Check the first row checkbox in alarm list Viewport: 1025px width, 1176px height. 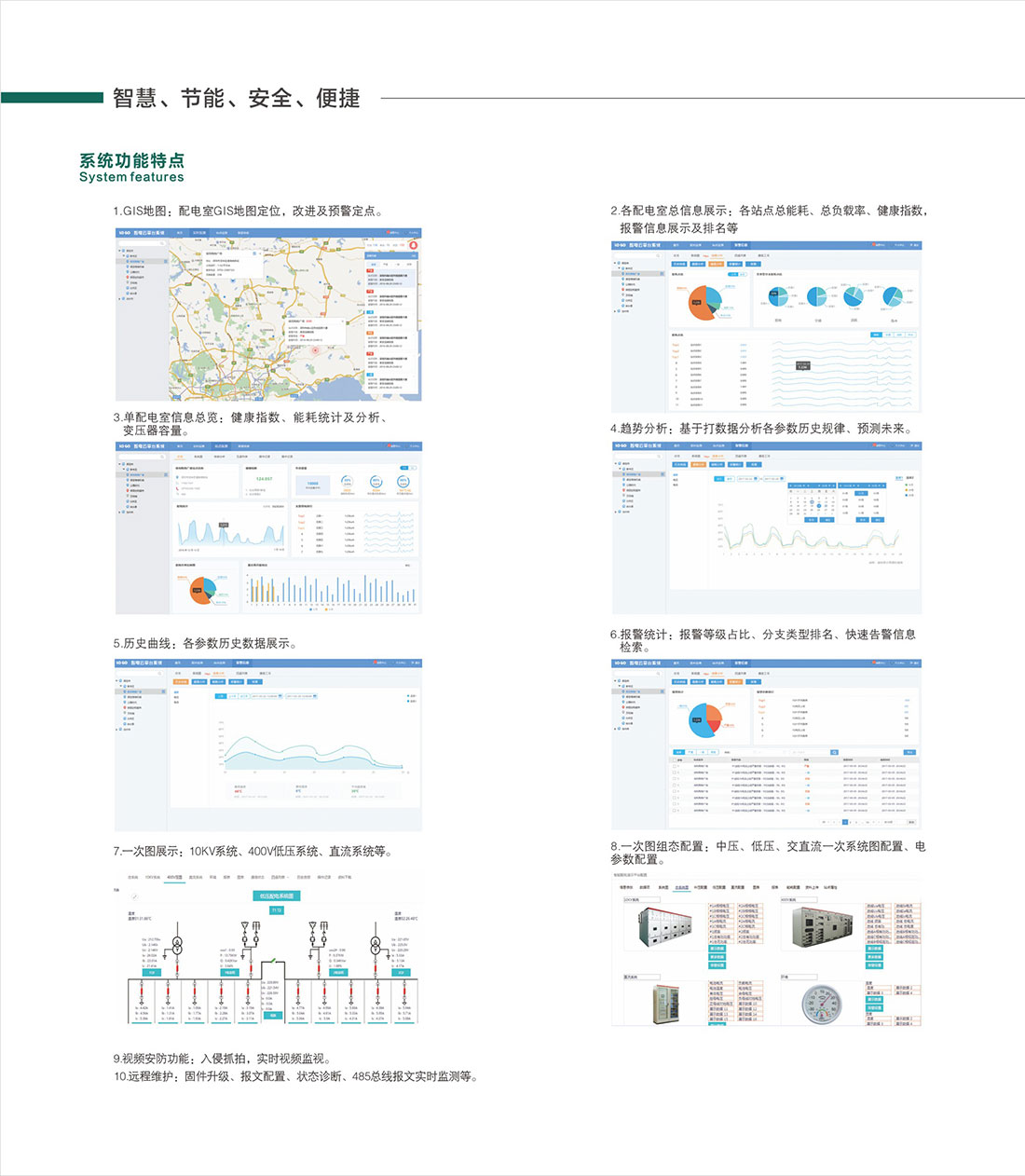point(676,767)
